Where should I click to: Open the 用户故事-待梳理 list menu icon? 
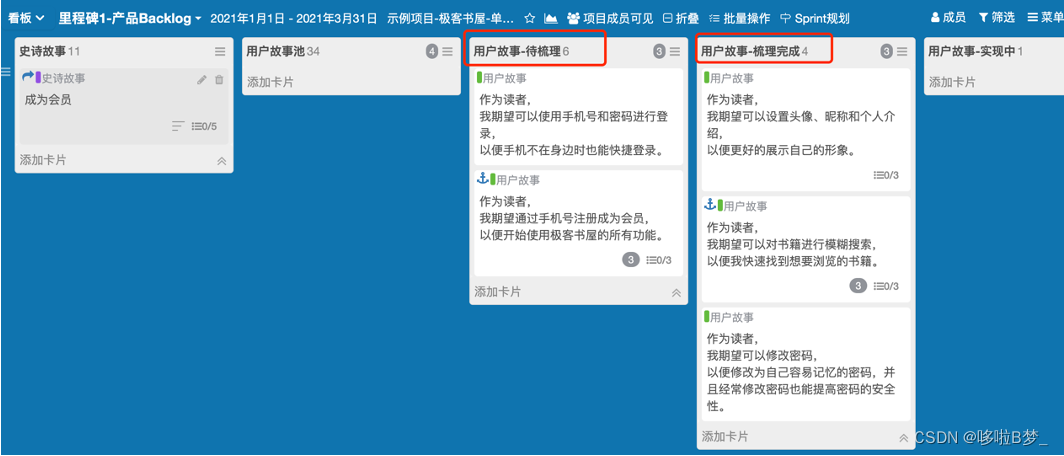click(x=674, y=52)
